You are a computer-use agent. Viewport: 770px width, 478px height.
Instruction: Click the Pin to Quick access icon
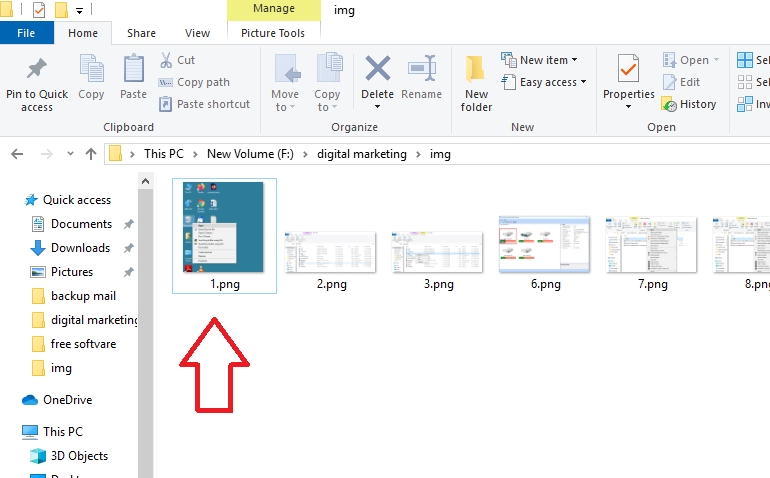(37, 70)
